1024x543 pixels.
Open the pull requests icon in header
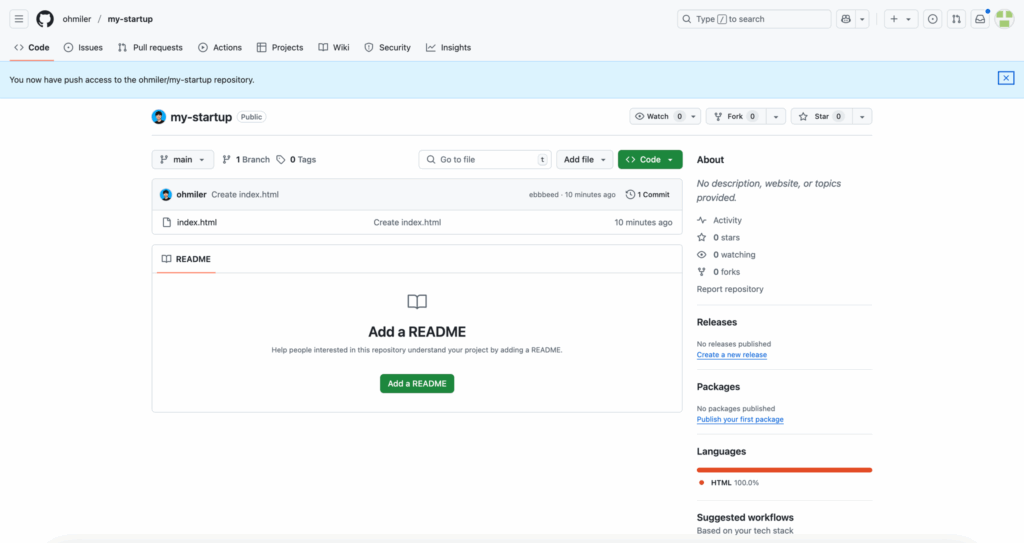coord(956,19)
